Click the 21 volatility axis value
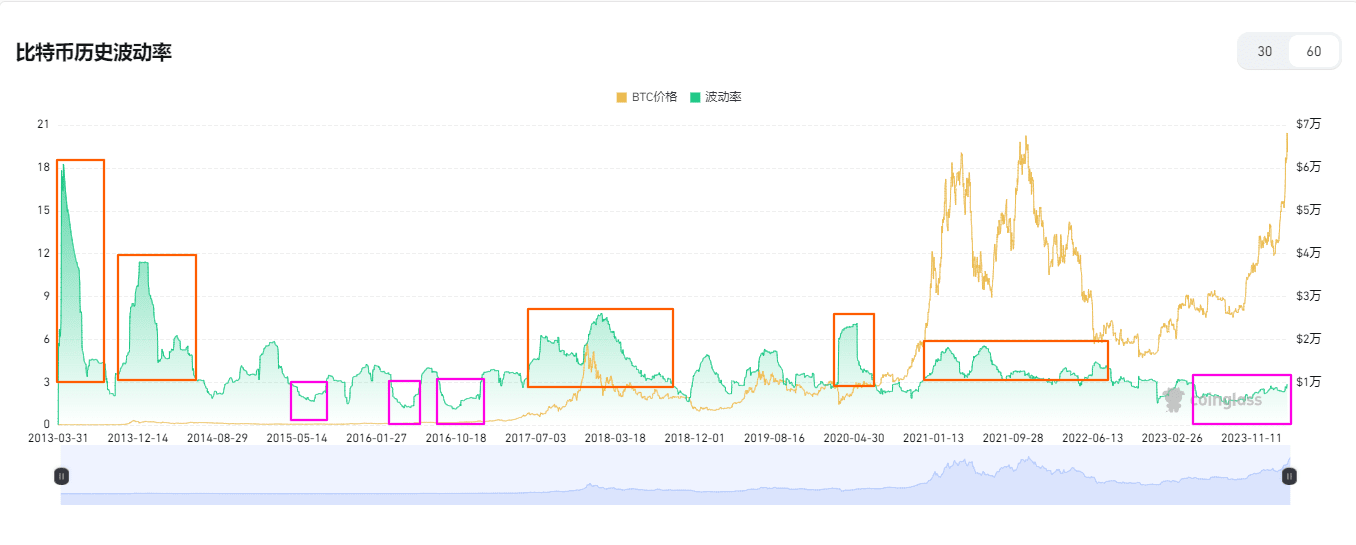 pyautogui.click(x=43, y=124)
